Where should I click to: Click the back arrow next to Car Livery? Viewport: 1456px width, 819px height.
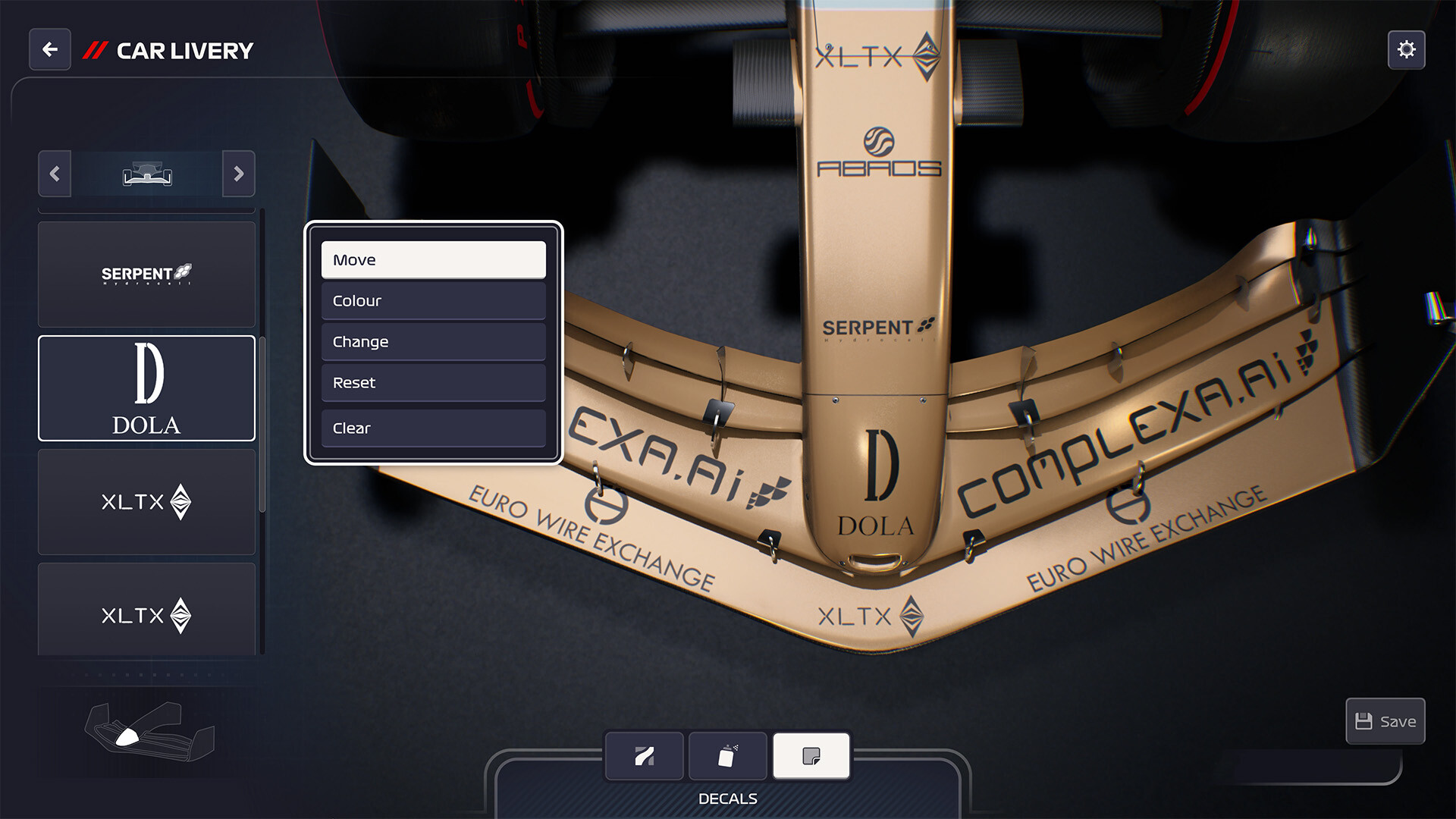pos(49,49)
